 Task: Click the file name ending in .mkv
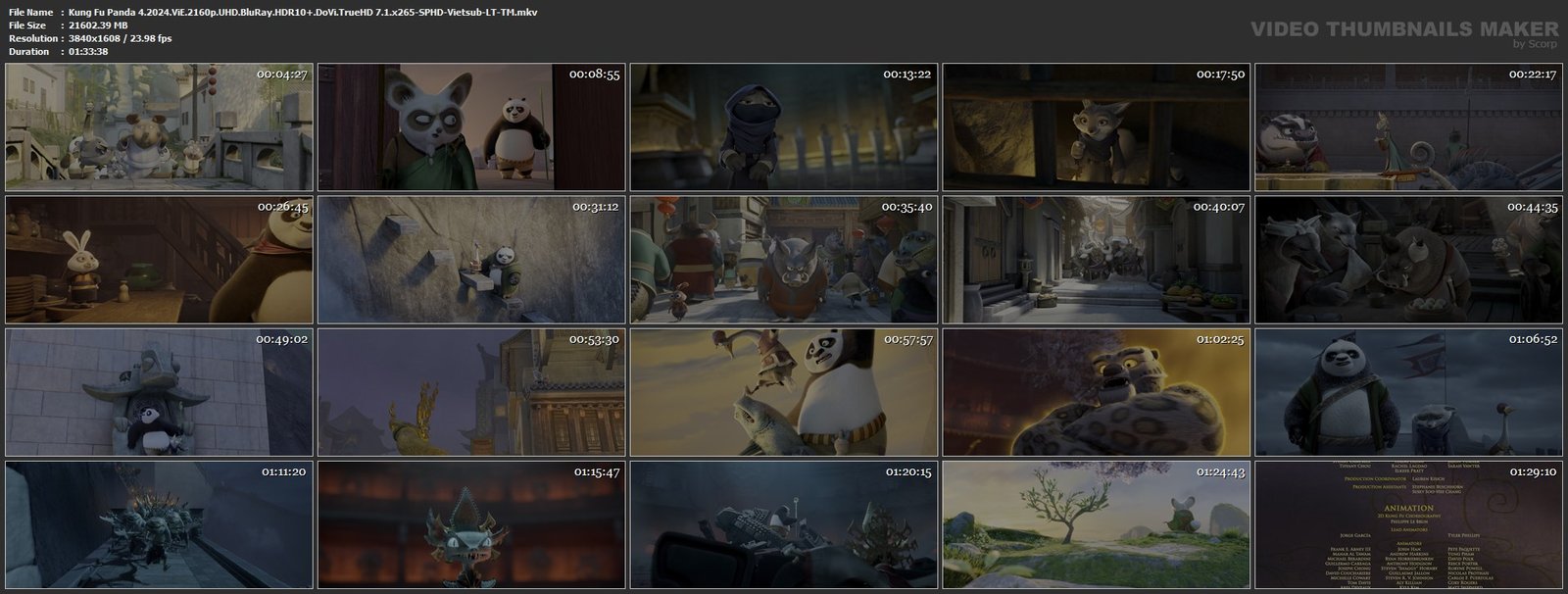[x=303, y=12]
